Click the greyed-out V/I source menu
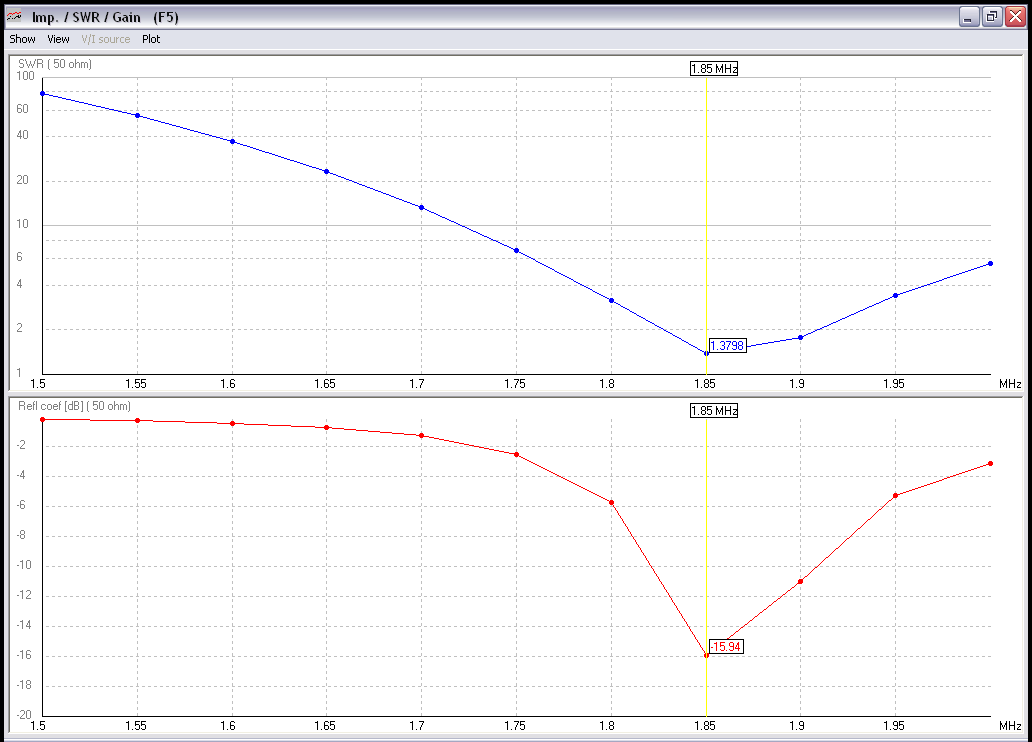 click(x=105, y=39)
